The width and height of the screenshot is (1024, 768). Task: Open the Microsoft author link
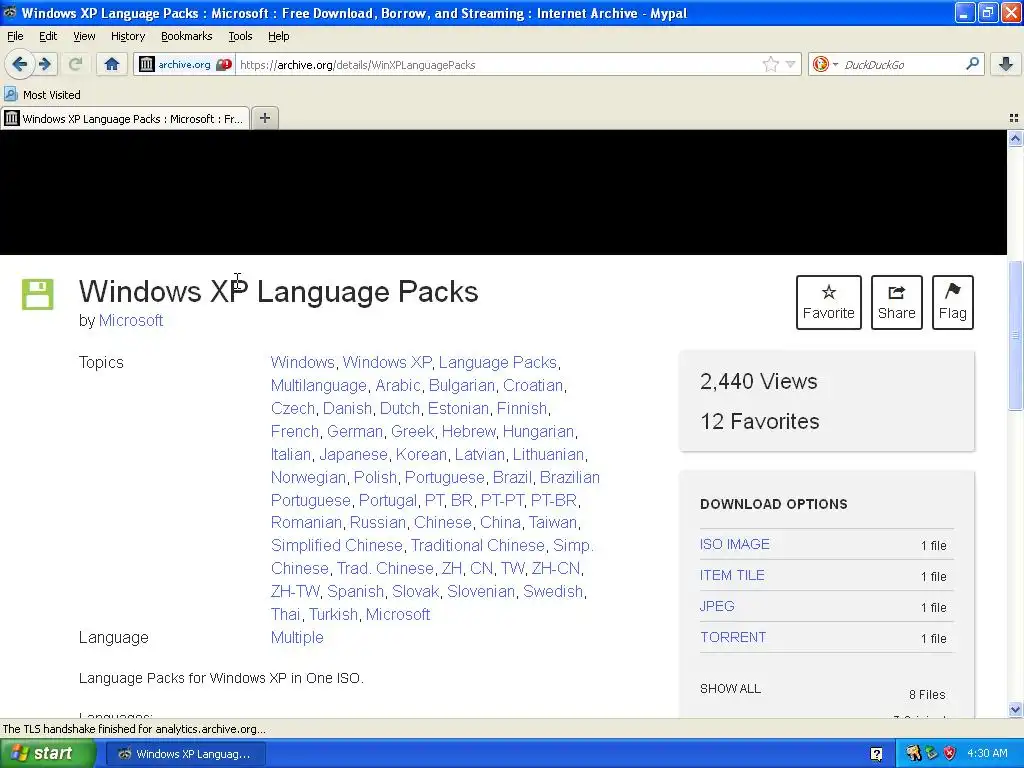click(x=131, y=321)
